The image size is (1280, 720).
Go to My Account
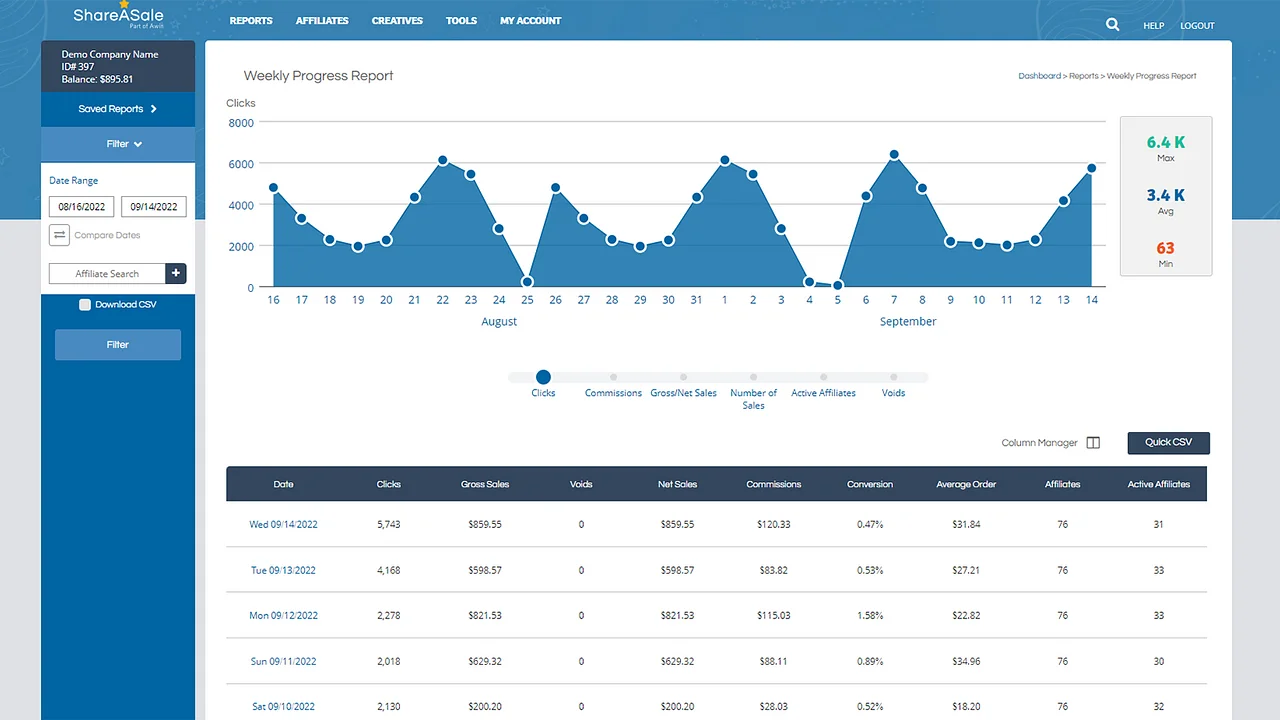530,20
